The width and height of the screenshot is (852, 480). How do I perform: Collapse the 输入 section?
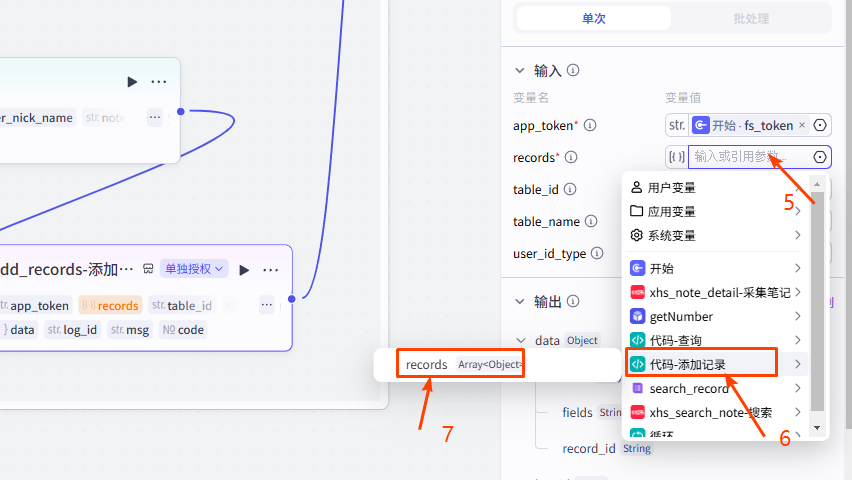click(x=519, y=71)
